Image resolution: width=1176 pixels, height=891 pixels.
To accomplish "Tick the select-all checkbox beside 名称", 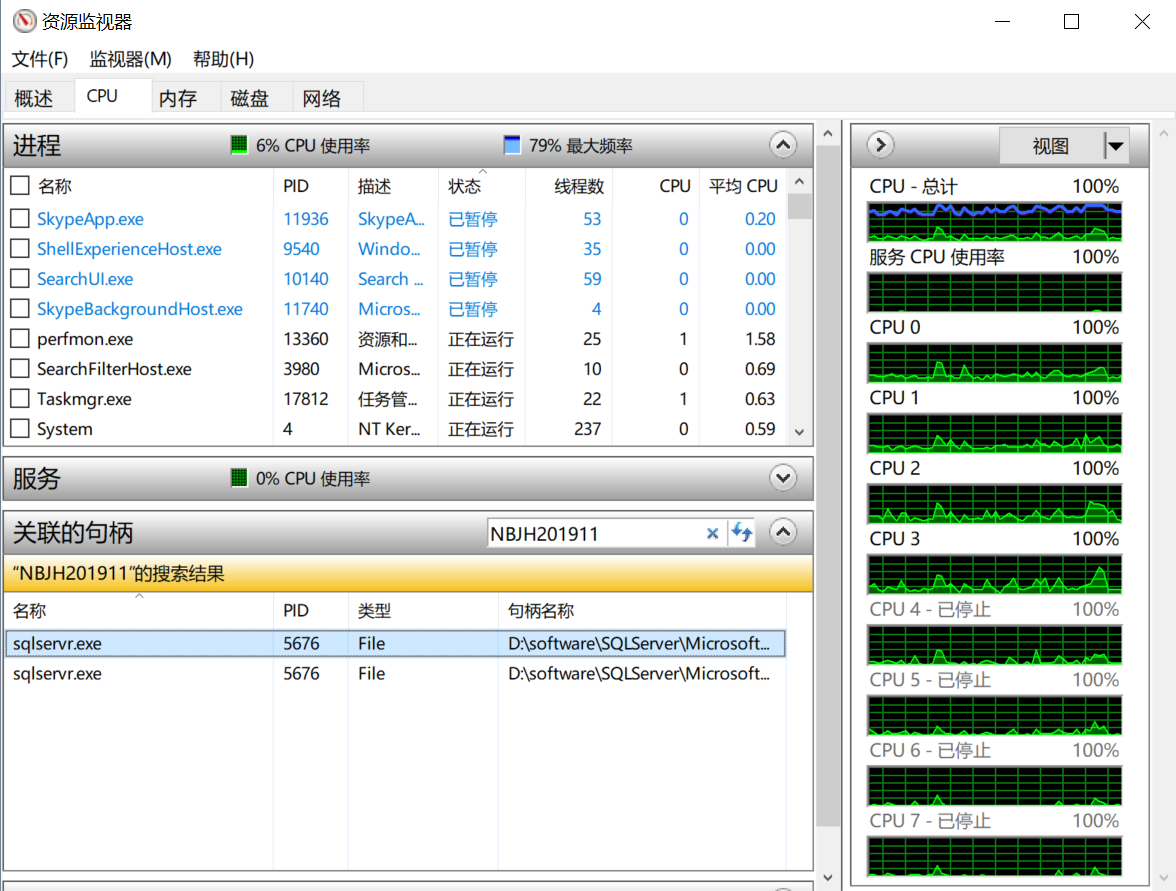I will [x=20, y=185].
